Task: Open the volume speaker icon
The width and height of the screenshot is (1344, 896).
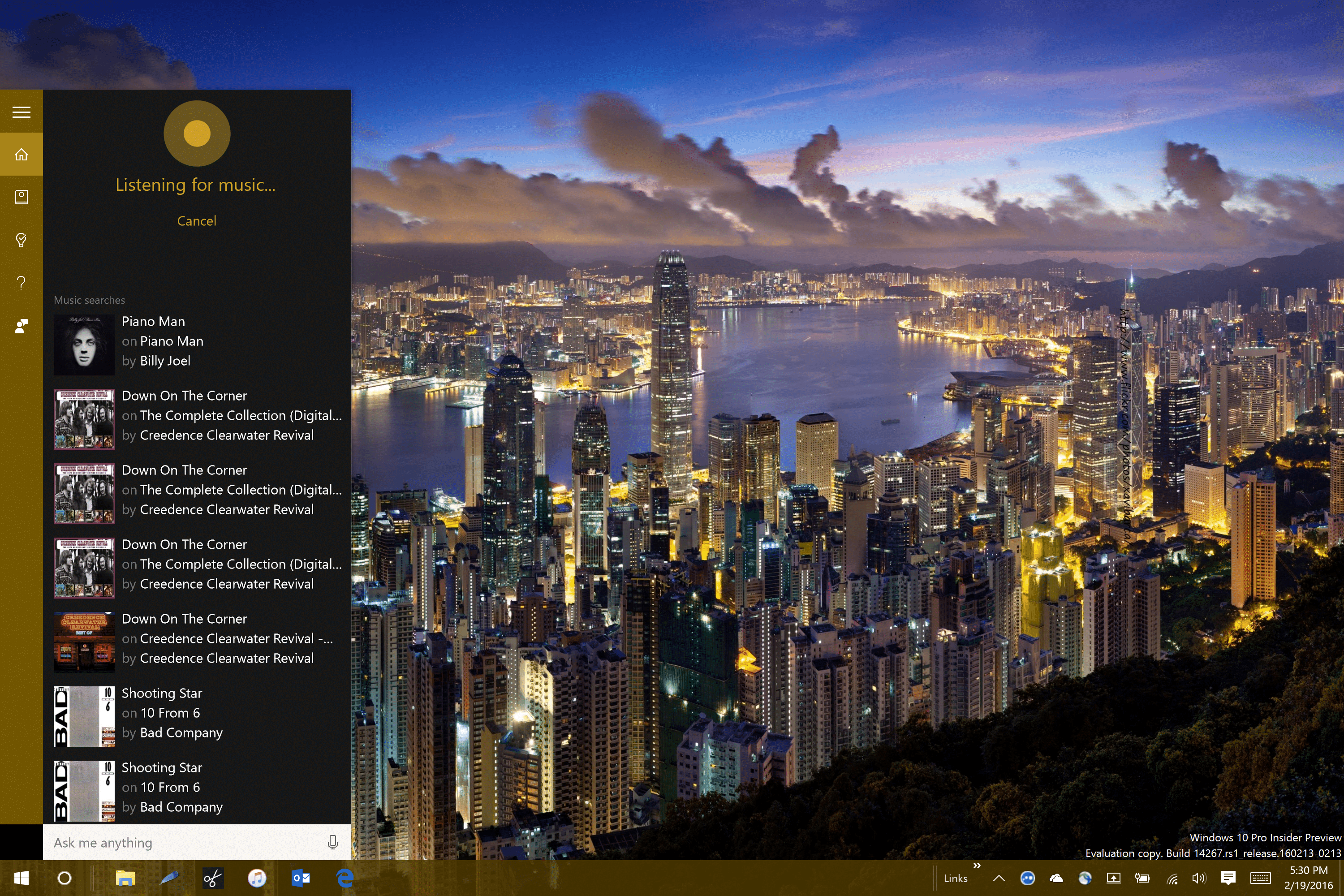Action: pos(1199,878)
